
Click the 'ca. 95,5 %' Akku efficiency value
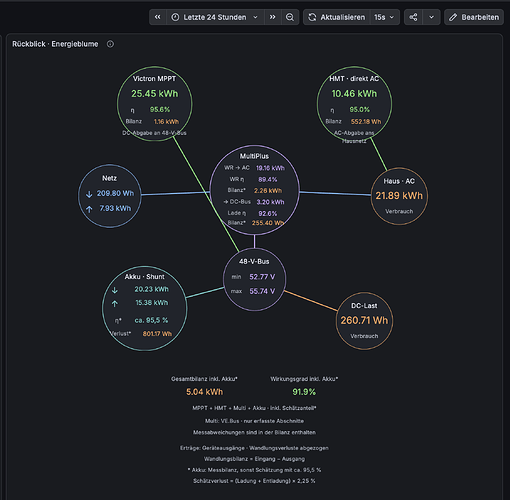tap(151, 320)
